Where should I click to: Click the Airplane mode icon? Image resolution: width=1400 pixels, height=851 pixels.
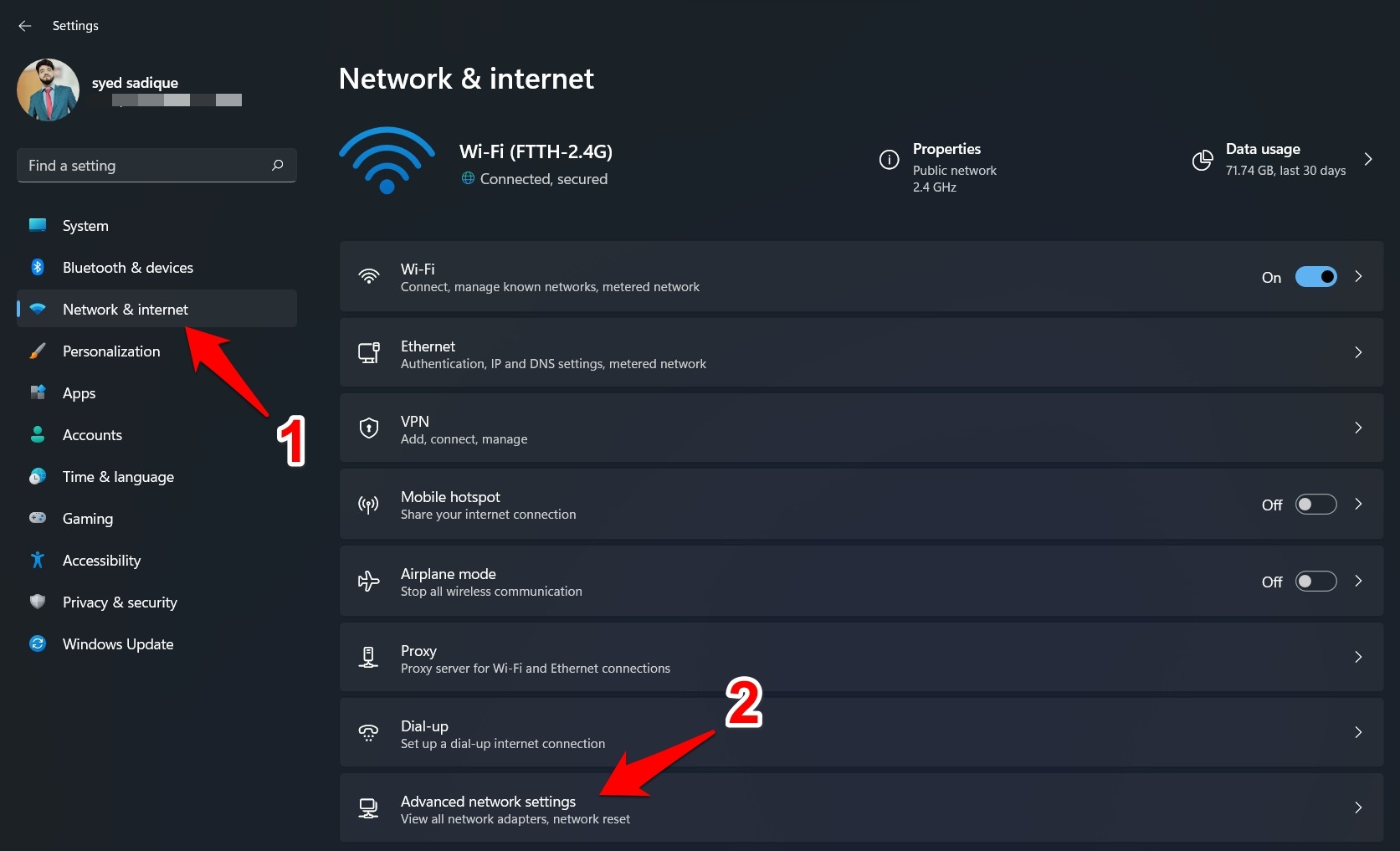pos(368,581)
